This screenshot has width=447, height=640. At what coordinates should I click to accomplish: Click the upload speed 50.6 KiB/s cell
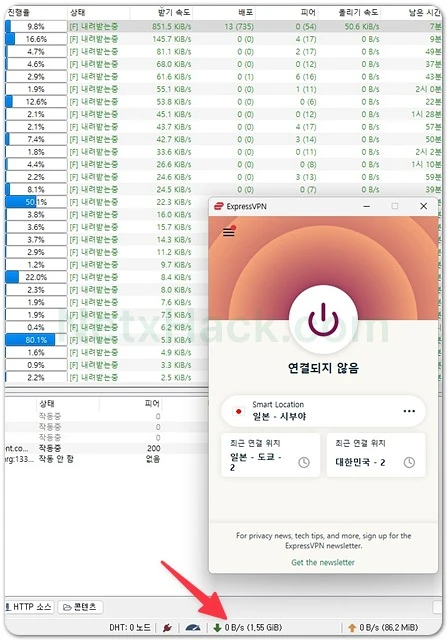point(362,27)
